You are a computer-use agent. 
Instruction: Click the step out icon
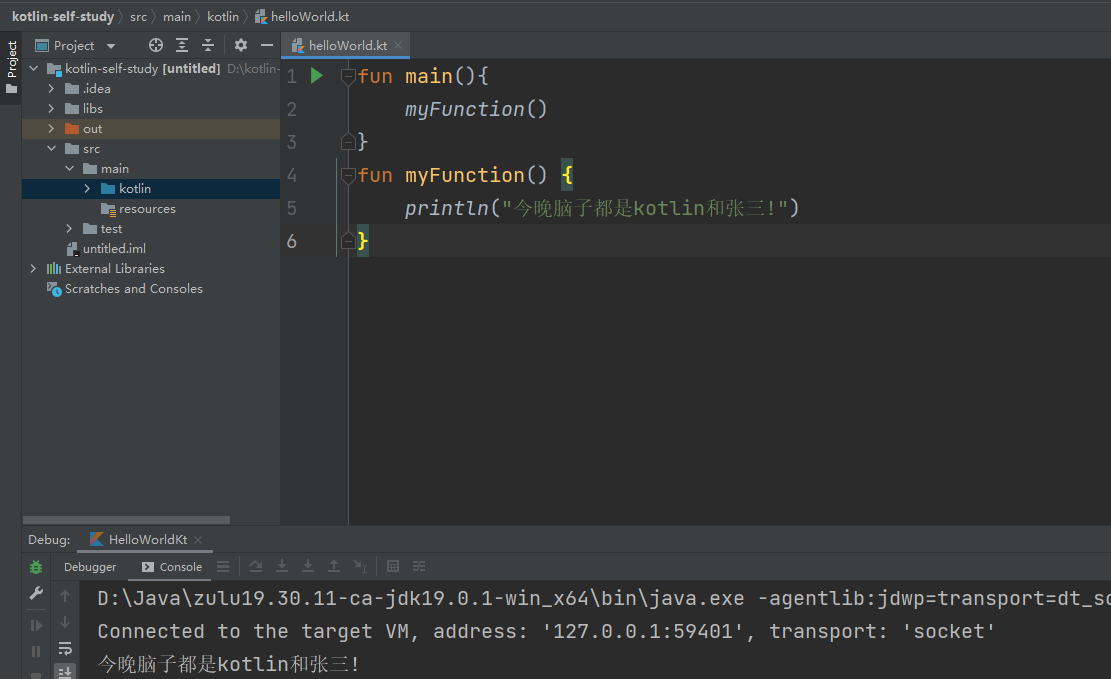tap(334, 566)
